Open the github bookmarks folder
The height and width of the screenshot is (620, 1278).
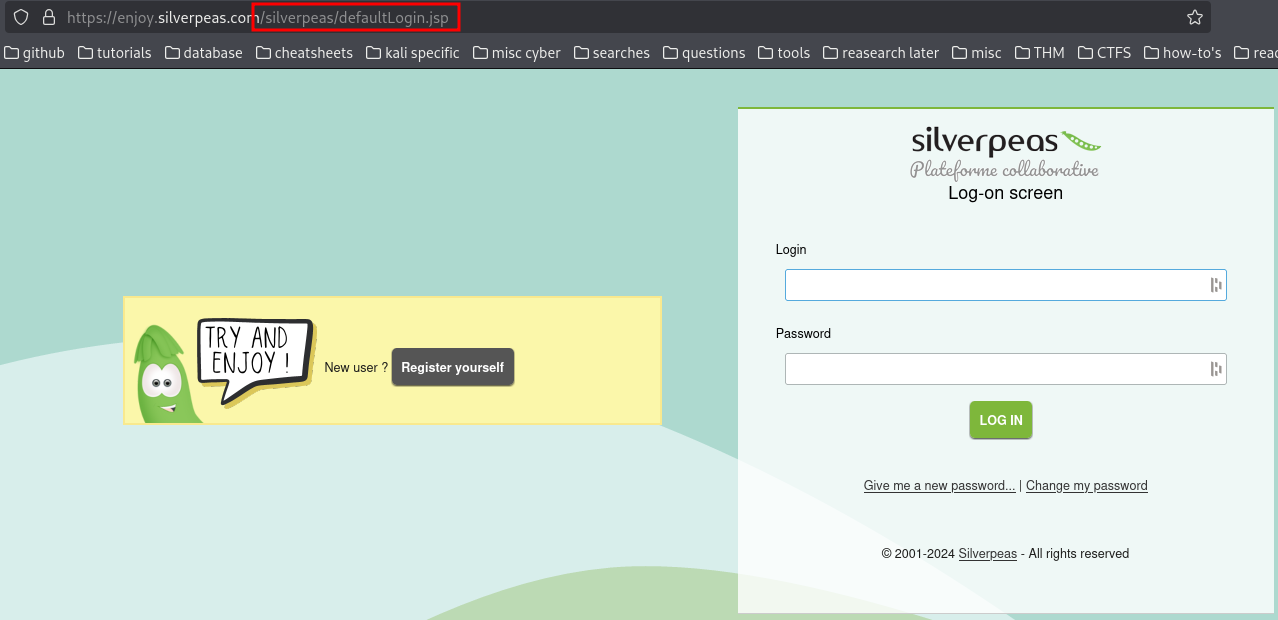point(35,53)
